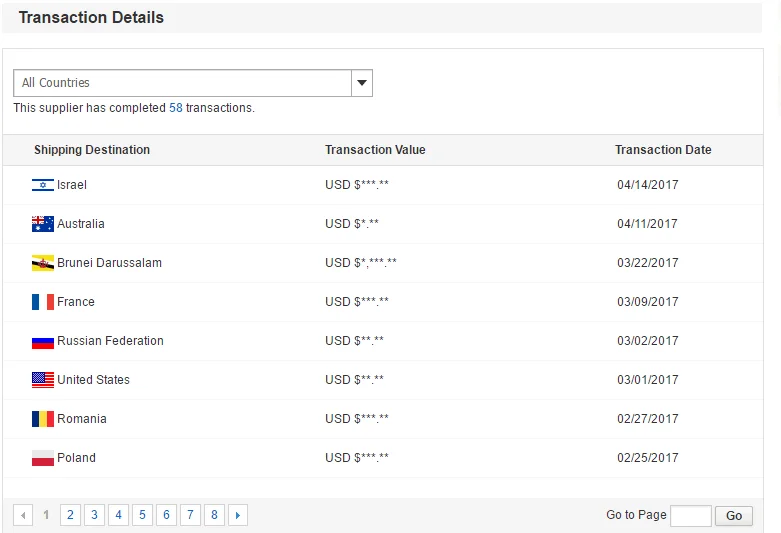
Task: Click the Poland flag icon
Action: point(42,458)
